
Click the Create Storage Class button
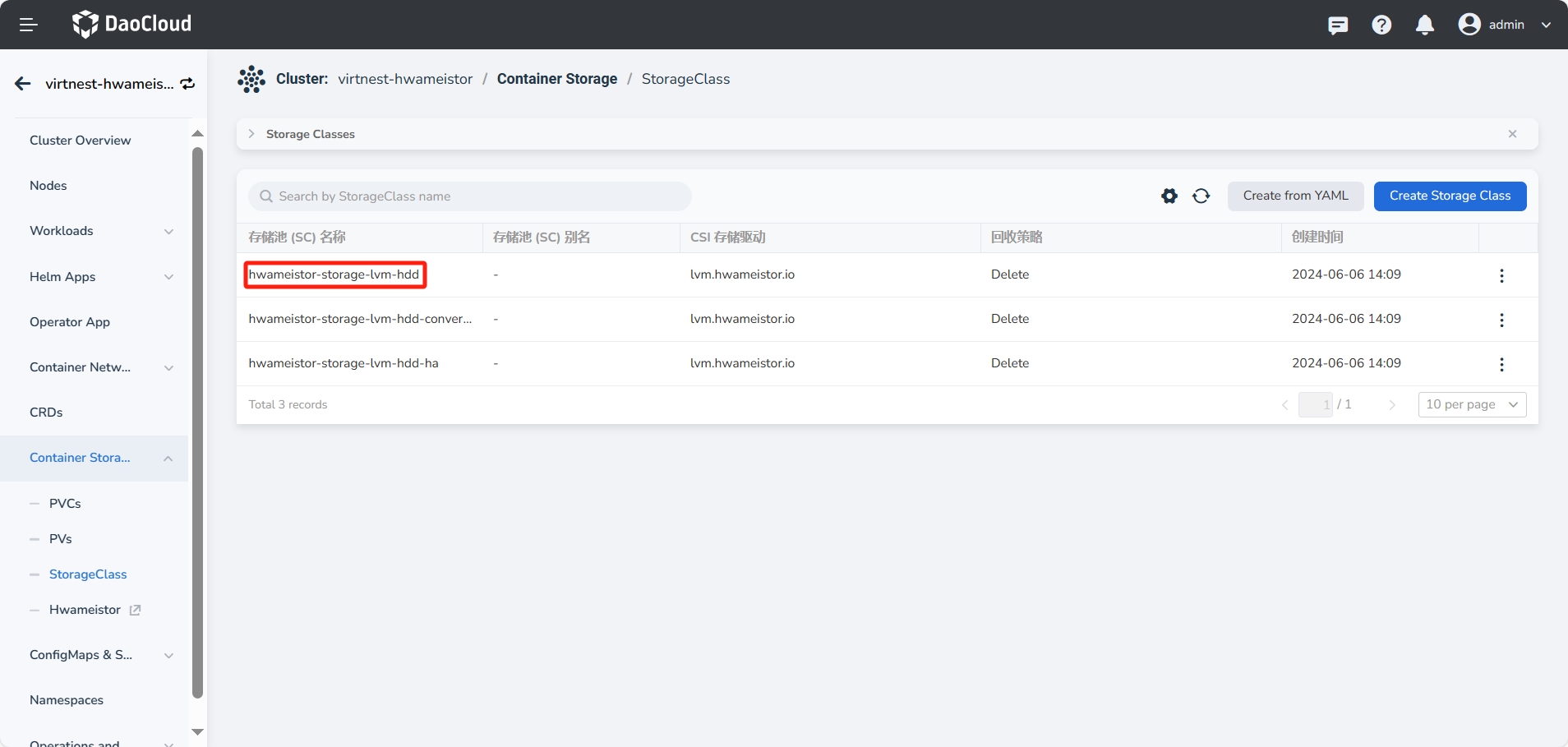point(1450,196)
